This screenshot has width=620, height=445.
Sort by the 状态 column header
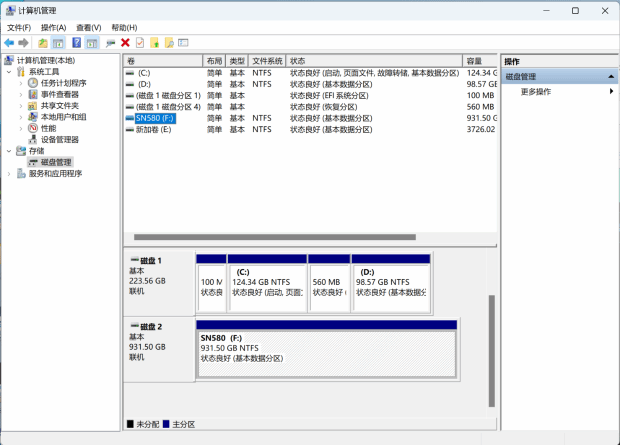[x=374, y=61]
